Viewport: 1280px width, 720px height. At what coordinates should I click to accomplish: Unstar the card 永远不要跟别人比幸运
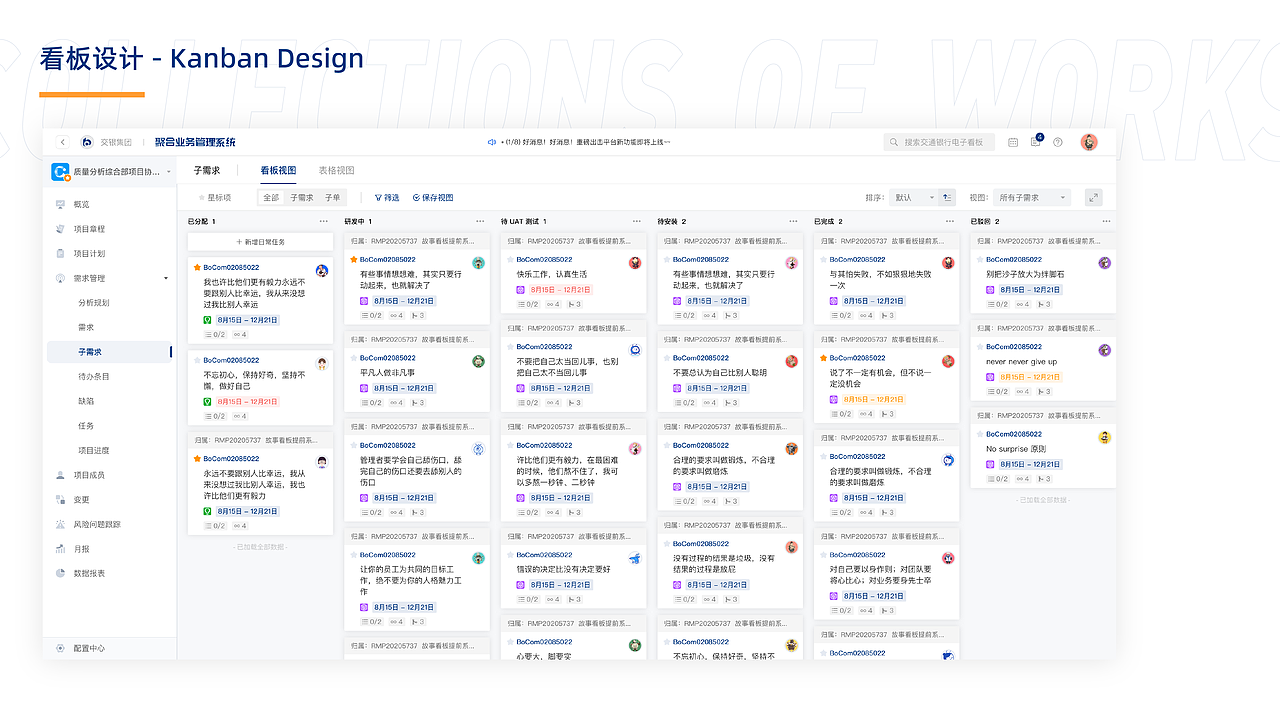pos(198,459)
